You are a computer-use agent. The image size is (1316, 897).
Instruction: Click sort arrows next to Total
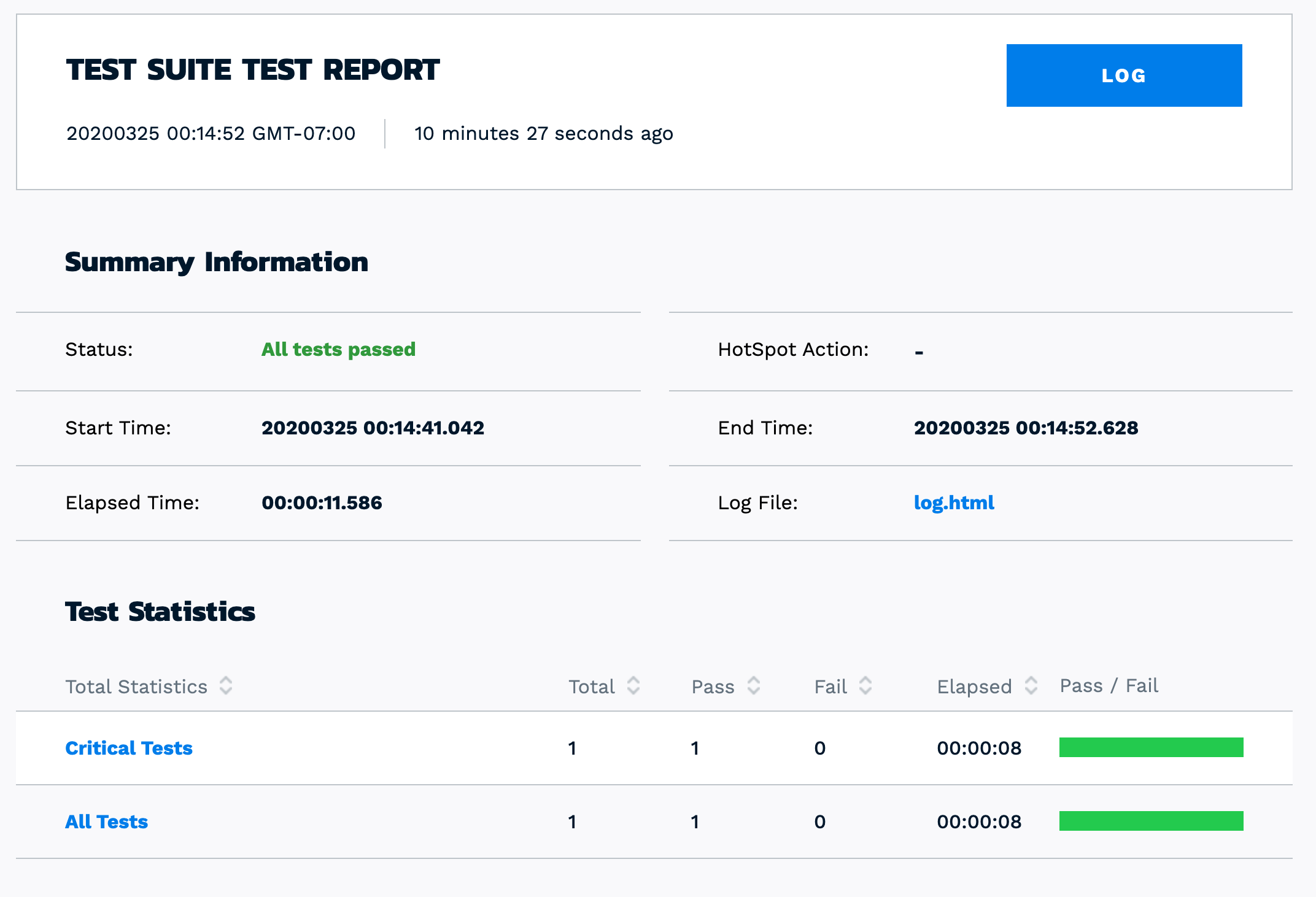tap(633, 685)
